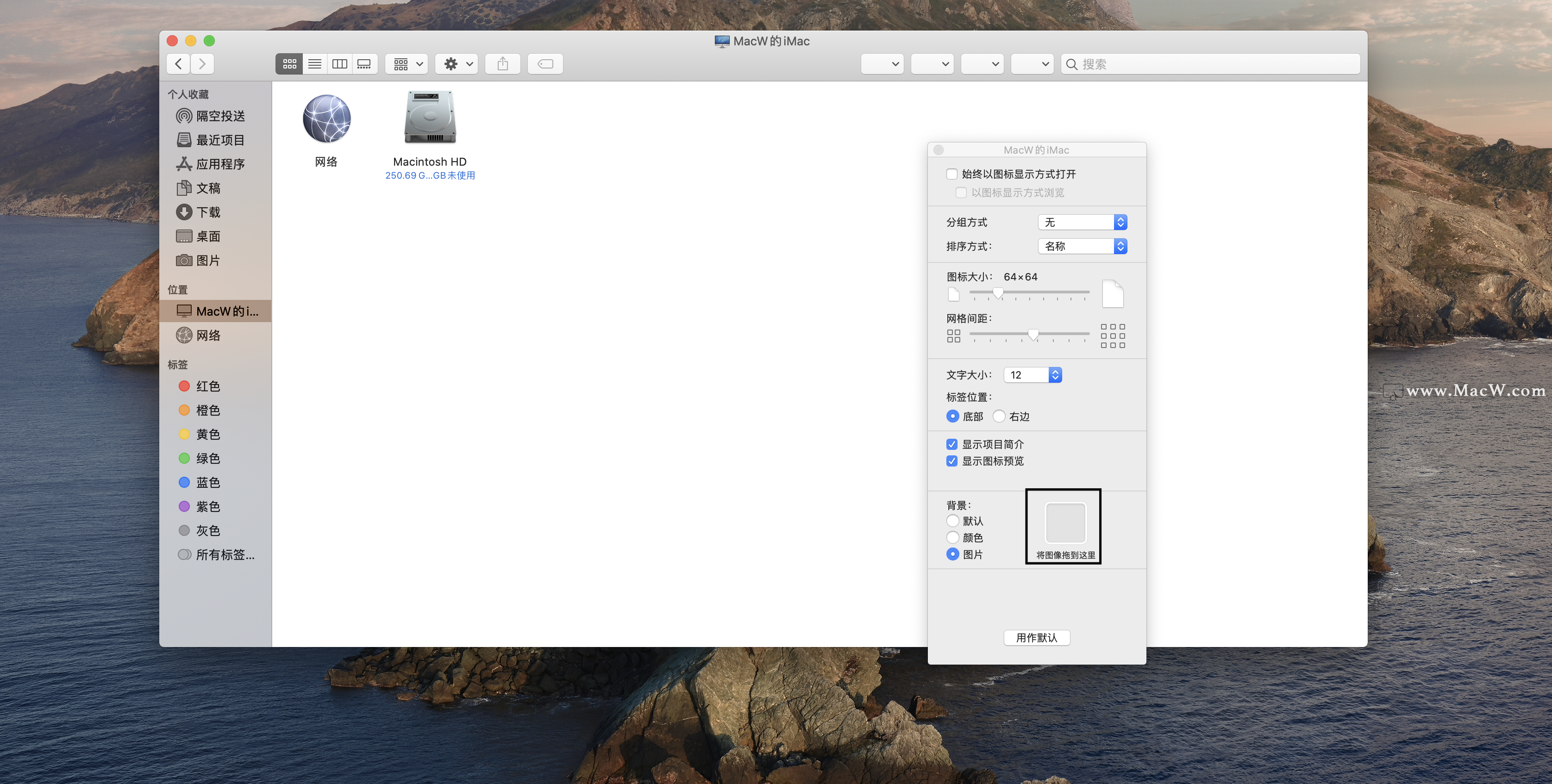Switch to column view in toolbar
Viewport: 1552px width, 784px height.
pos(339,64)
